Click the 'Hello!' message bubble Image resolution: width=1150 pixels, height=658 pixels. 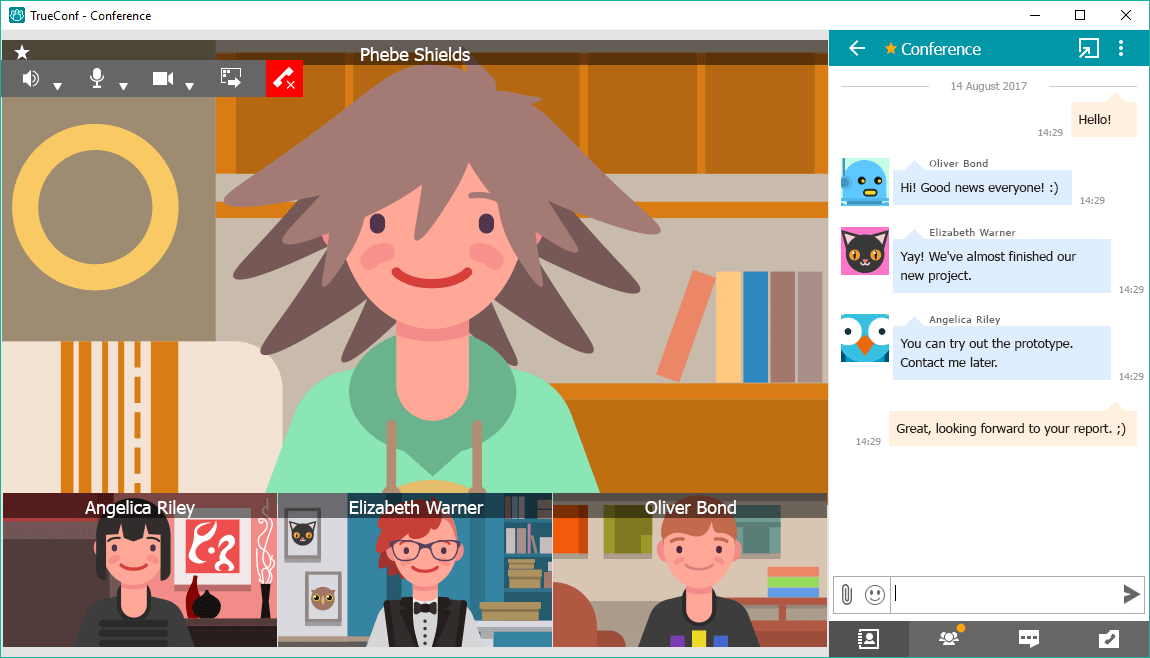coord(1103,119)
